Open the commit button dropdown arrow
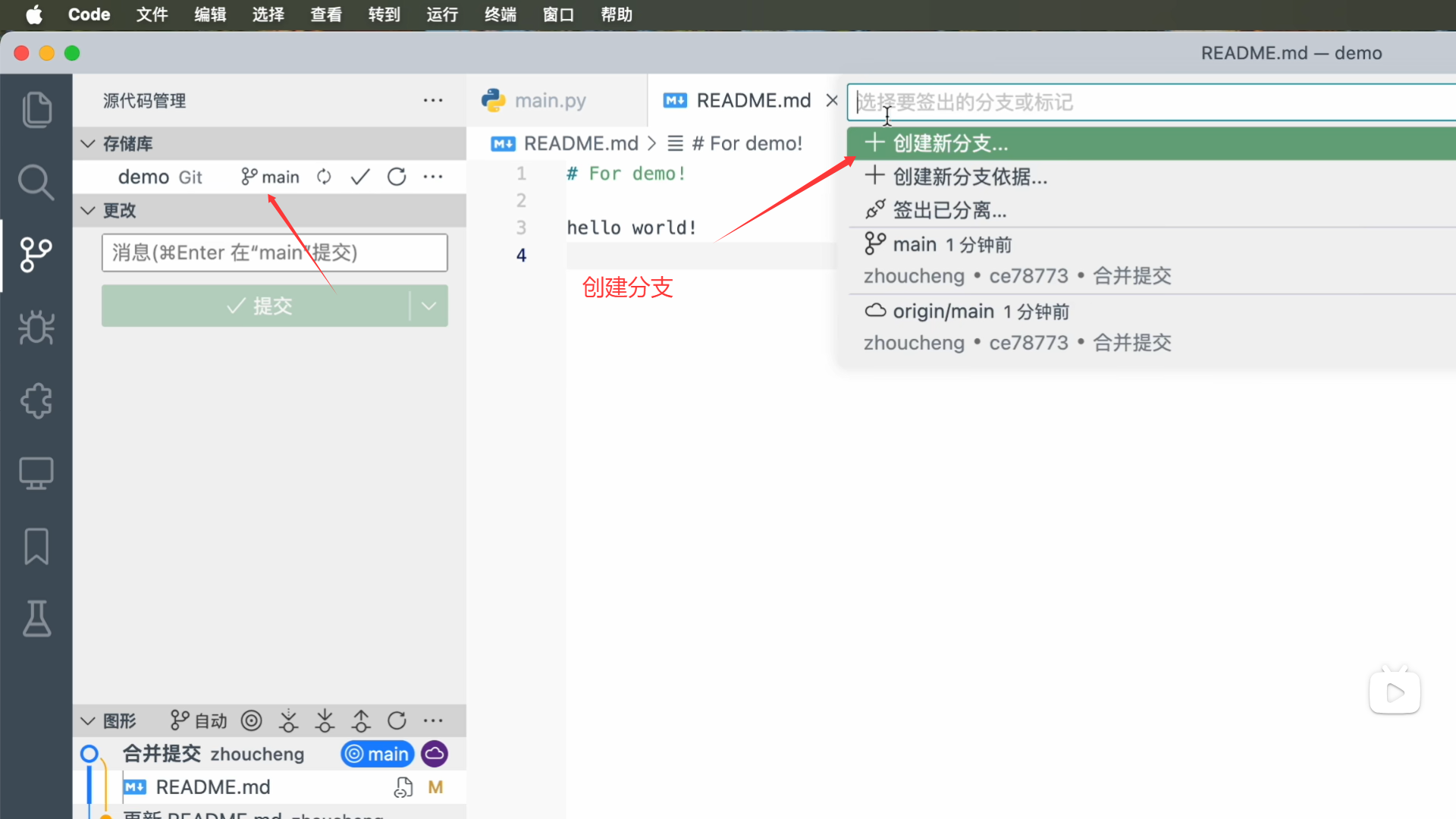This screenshot has width=1456, height=819. click(428, 306)
